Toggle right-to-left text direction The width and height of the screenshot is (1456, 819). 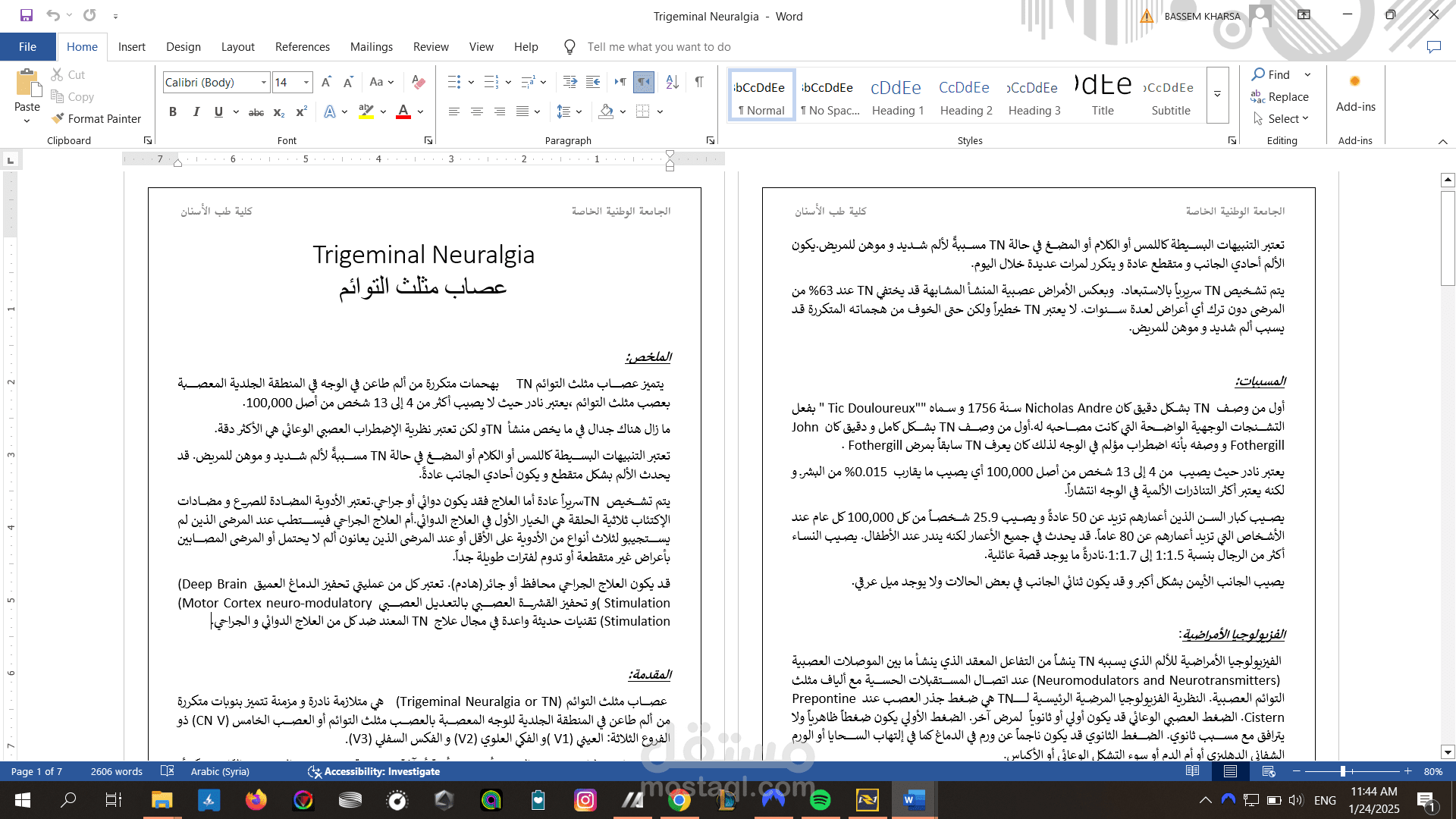[644, 82]
